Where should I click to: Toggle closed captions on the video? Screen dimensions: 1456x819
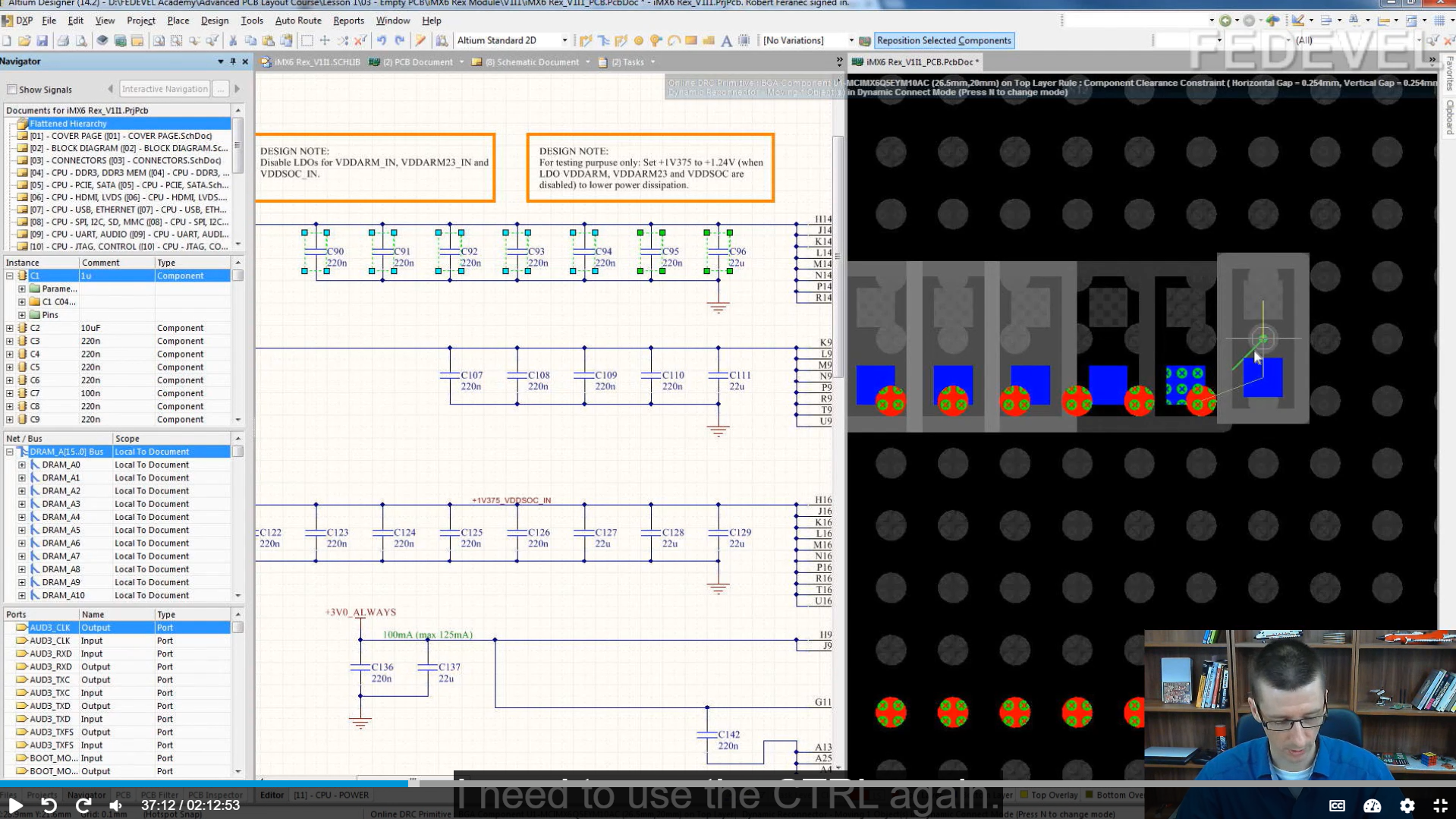point(1337,805)
